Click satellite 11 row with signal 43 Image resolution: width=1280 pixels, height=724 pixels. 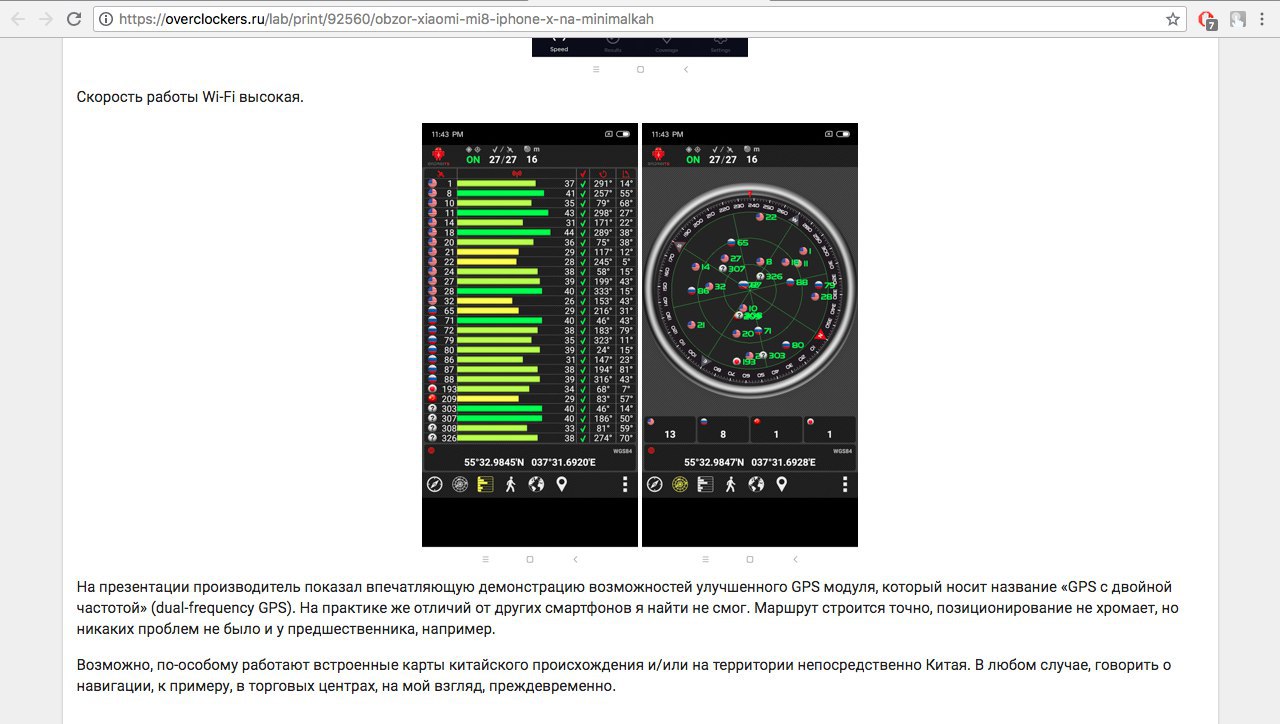[530, 213]
